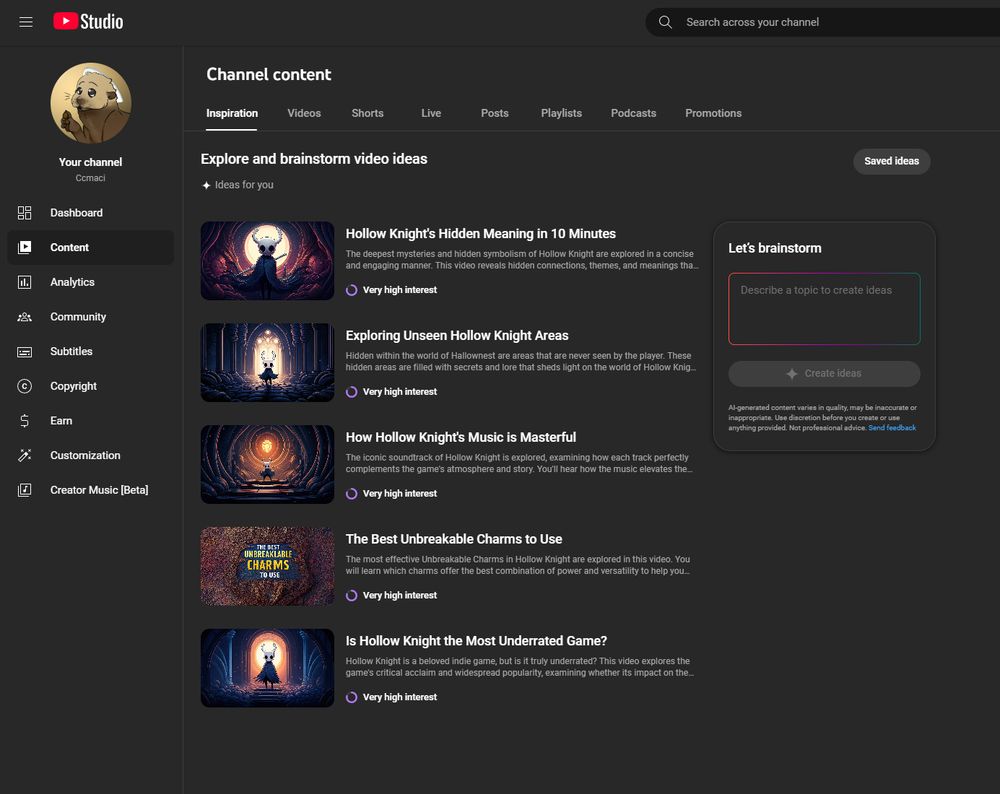This screenshot has width=1000, height=794.
Task: Click the Earn dollar sign icon
Action: coord(24,421)
